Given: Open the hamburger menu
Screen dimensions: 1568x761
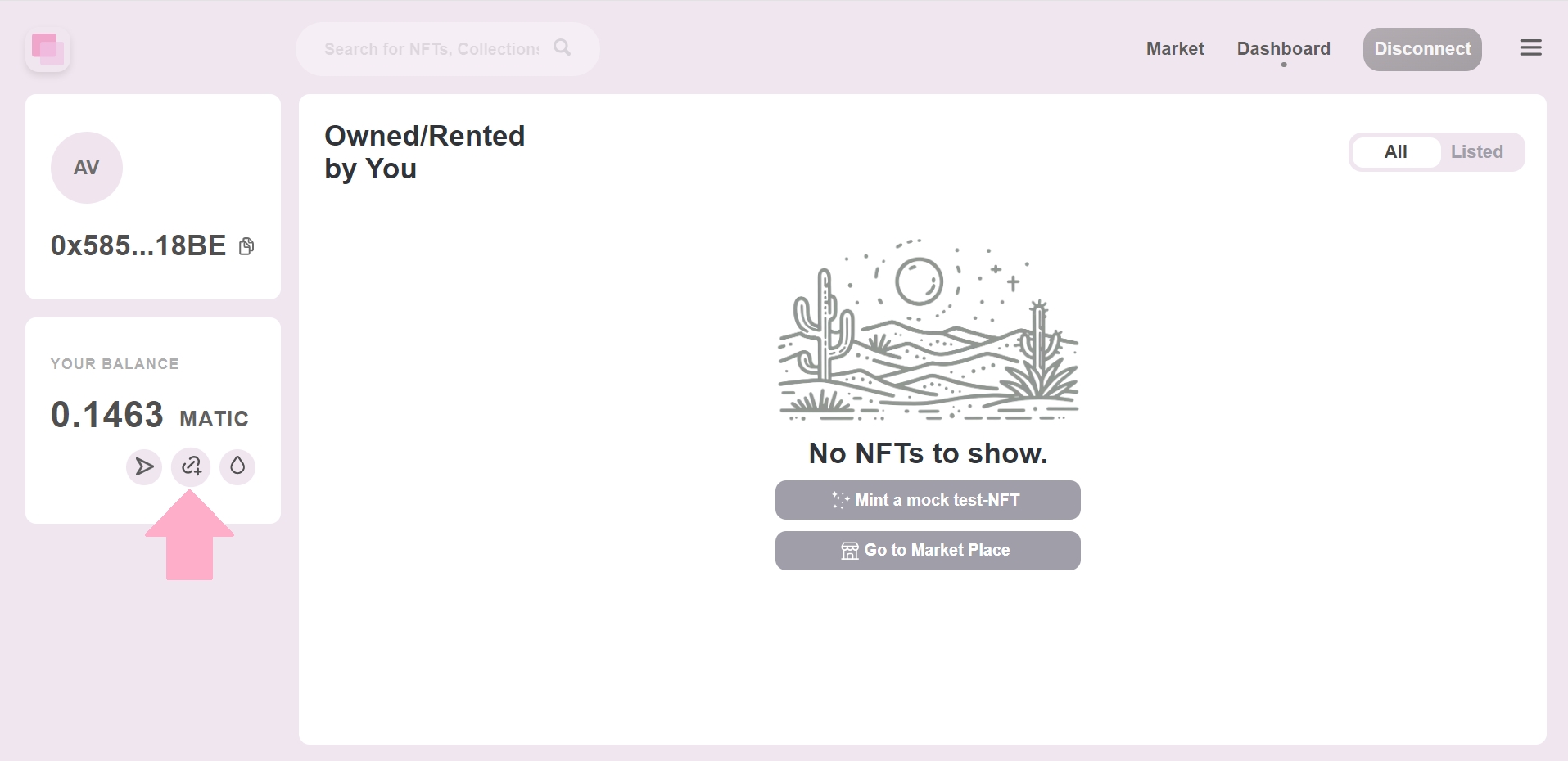Looking at the screenshot, I should click(1530, 48).
